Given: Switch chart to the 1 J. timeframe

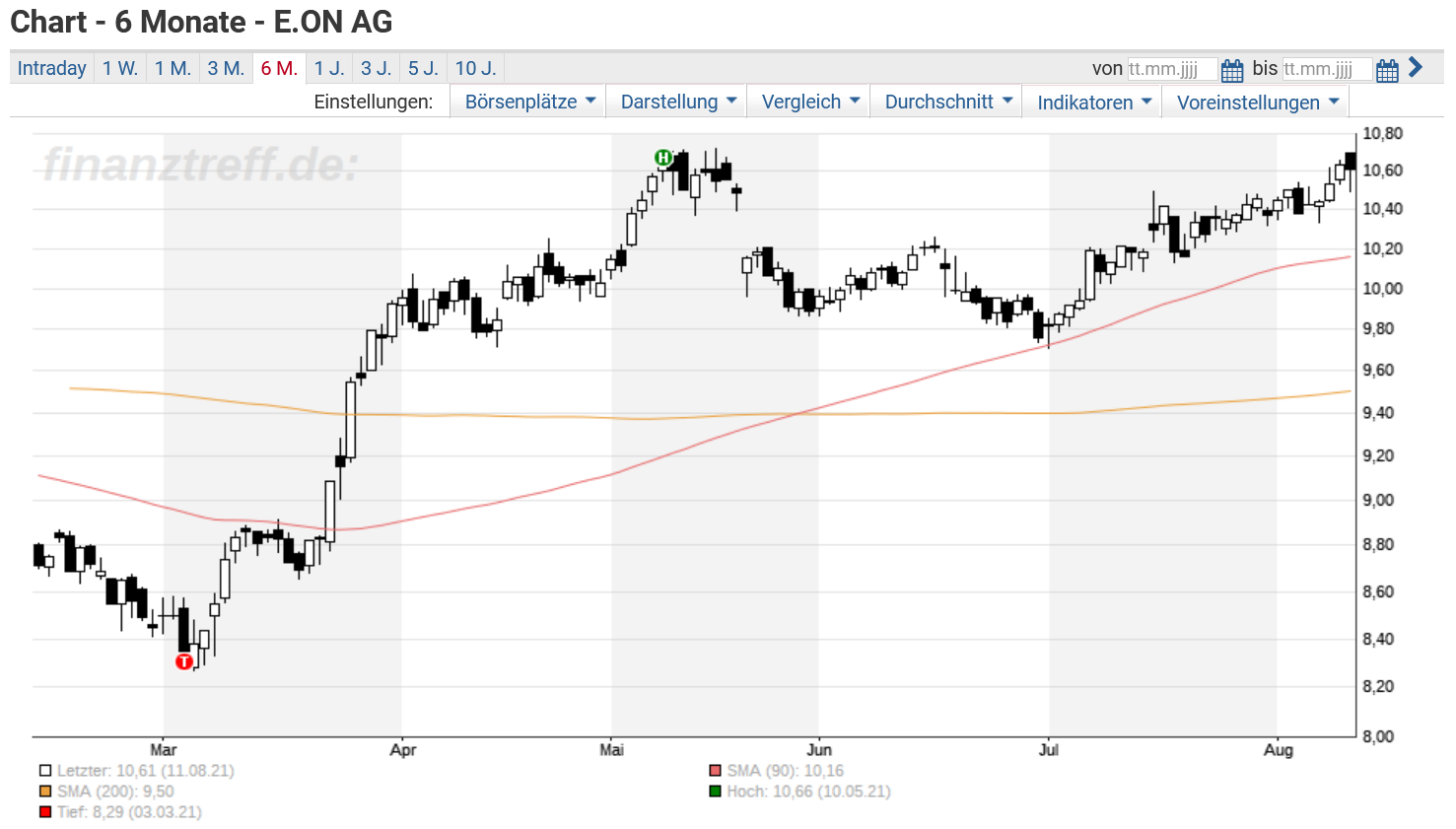Looking at the screenshot, I should (x=329, y=68).
